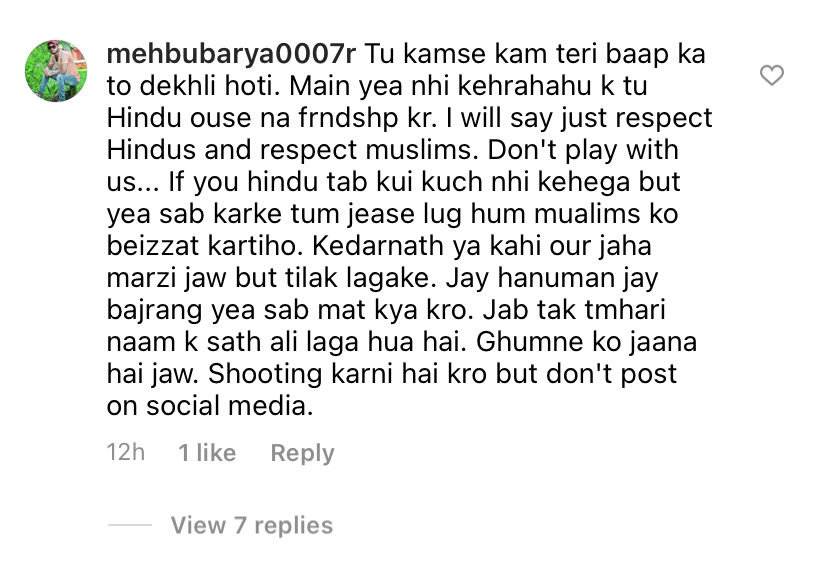The width and height of the screenshot is (828, 568).
Task: Click the word "bajrang" in the comment
Action: (x=155, y=311)
